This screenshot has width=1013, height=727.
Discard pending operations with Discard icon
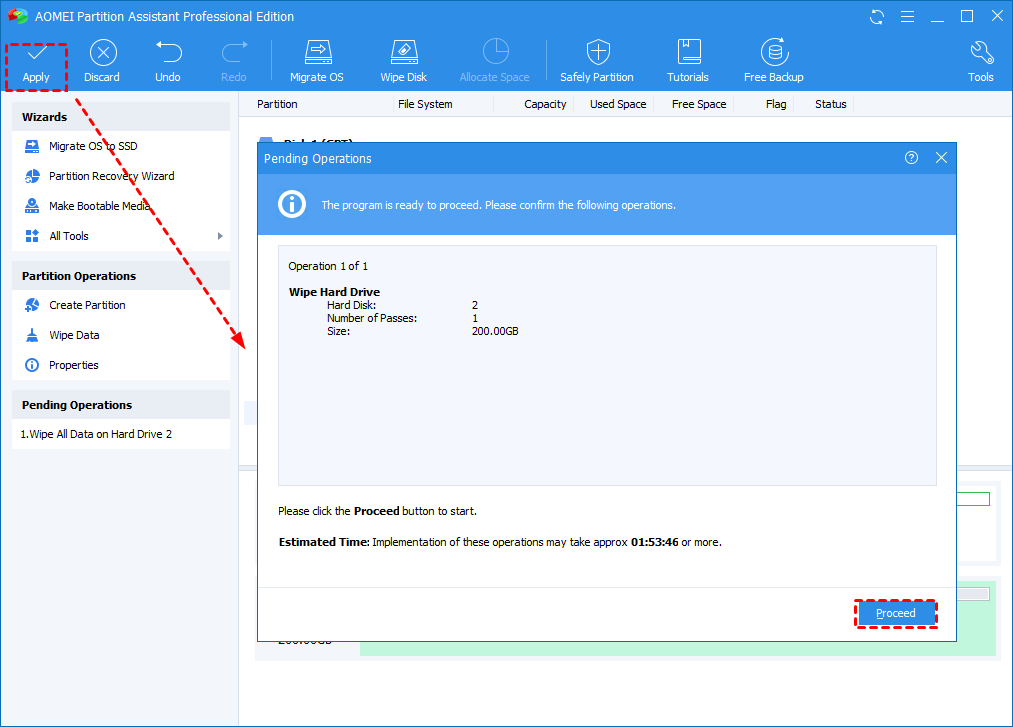click(x=103, y=53)
